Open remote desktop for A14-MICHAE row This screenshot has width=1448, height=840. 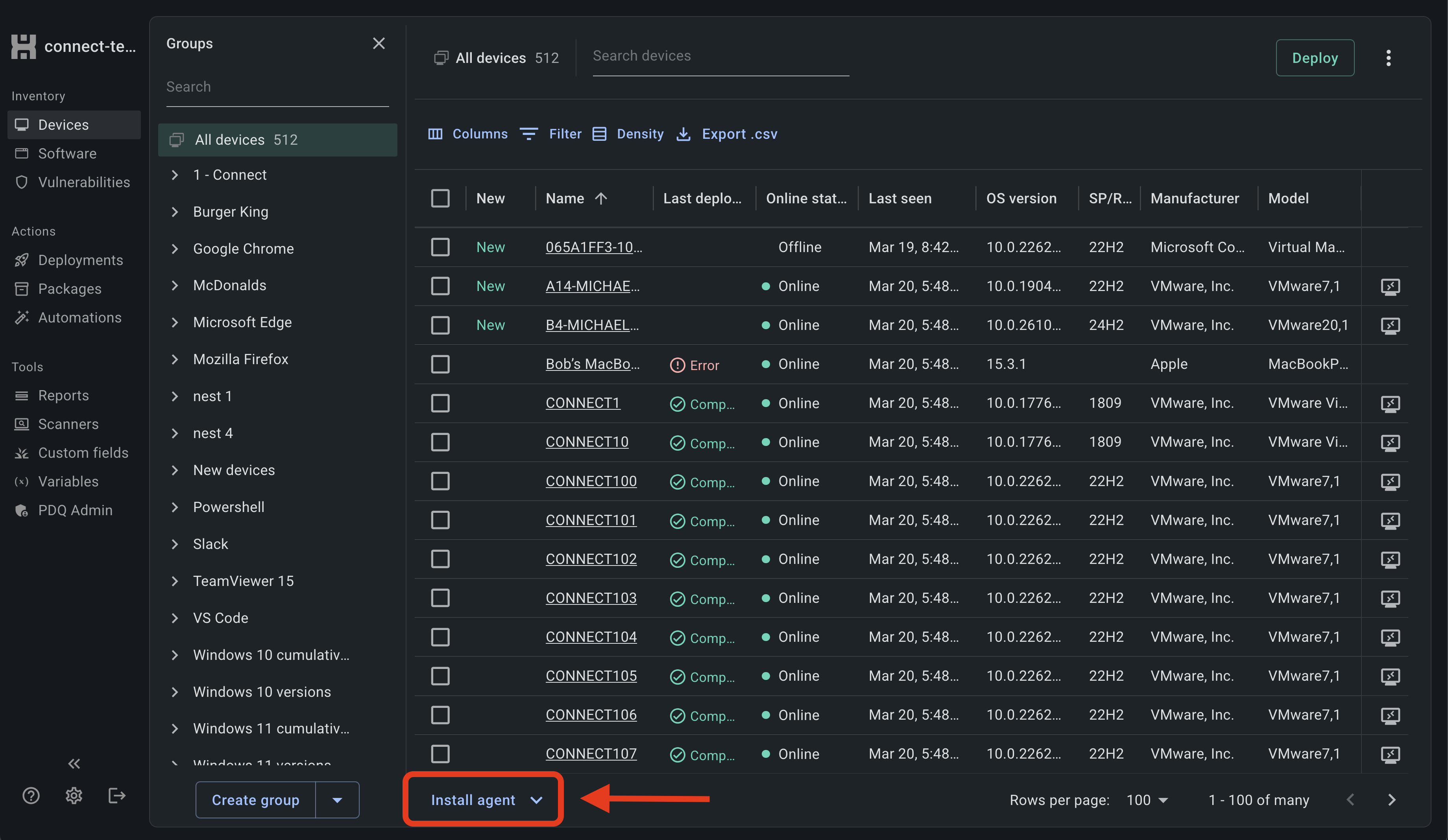click(1390, 287)
